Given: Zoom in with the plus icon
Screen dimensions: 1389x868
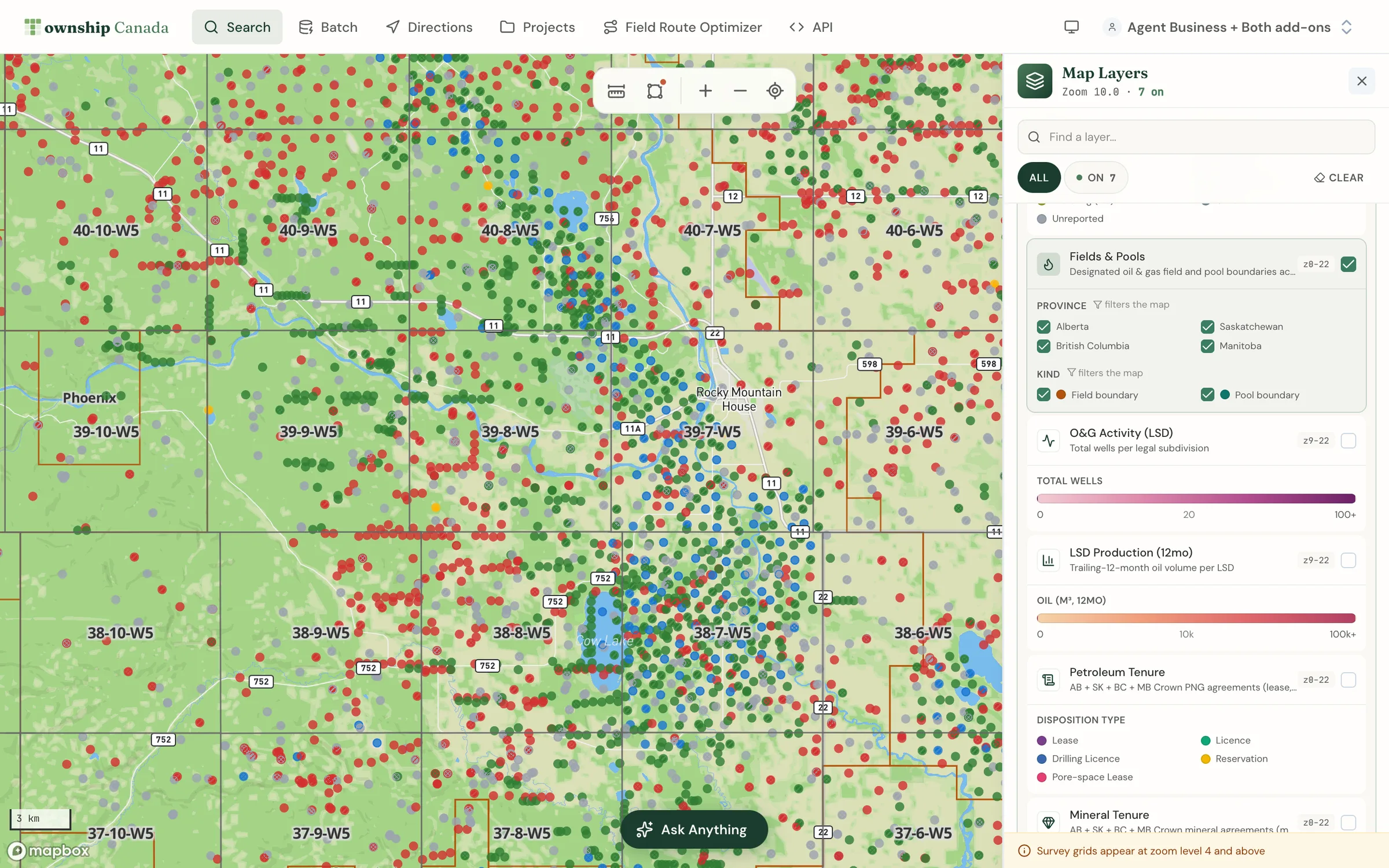Looking at the screenshot, I should pyautogui.click(x=705, y=91).
